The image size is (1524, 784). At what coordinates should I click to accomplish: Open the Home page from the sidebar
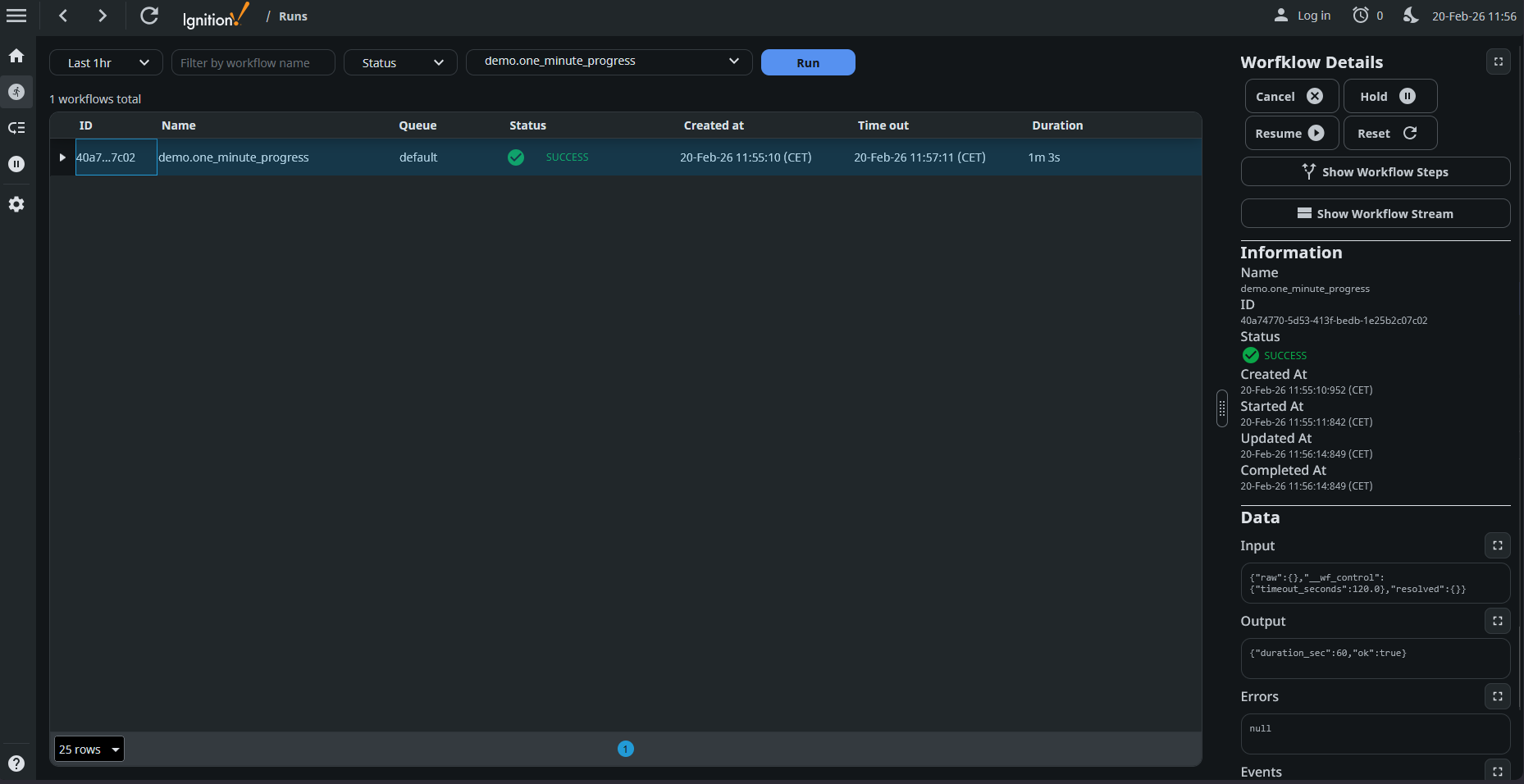click(x=16, y=56)
